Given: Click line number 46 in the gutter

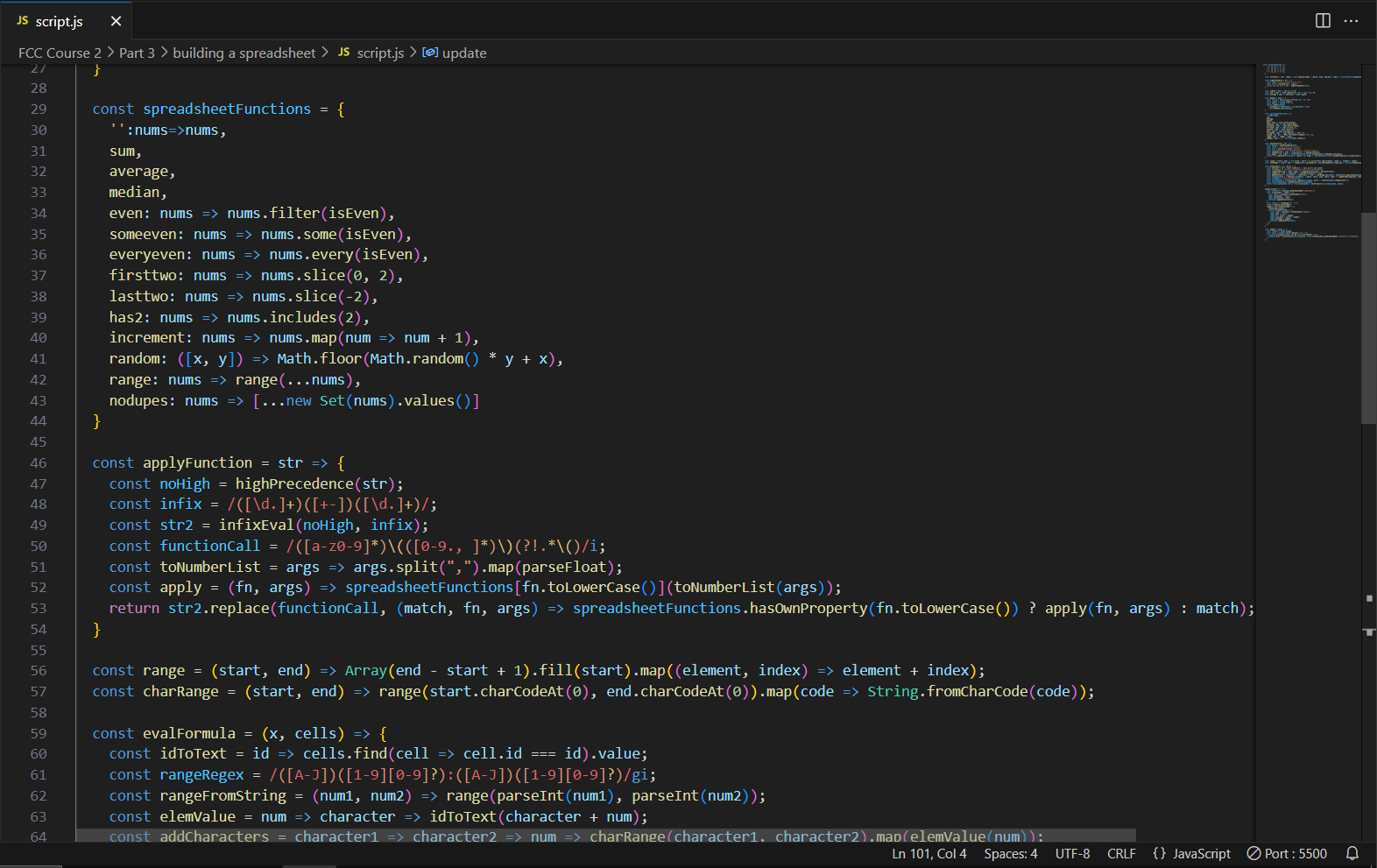Looking at the screenshot, I should [x=39, y=462].
